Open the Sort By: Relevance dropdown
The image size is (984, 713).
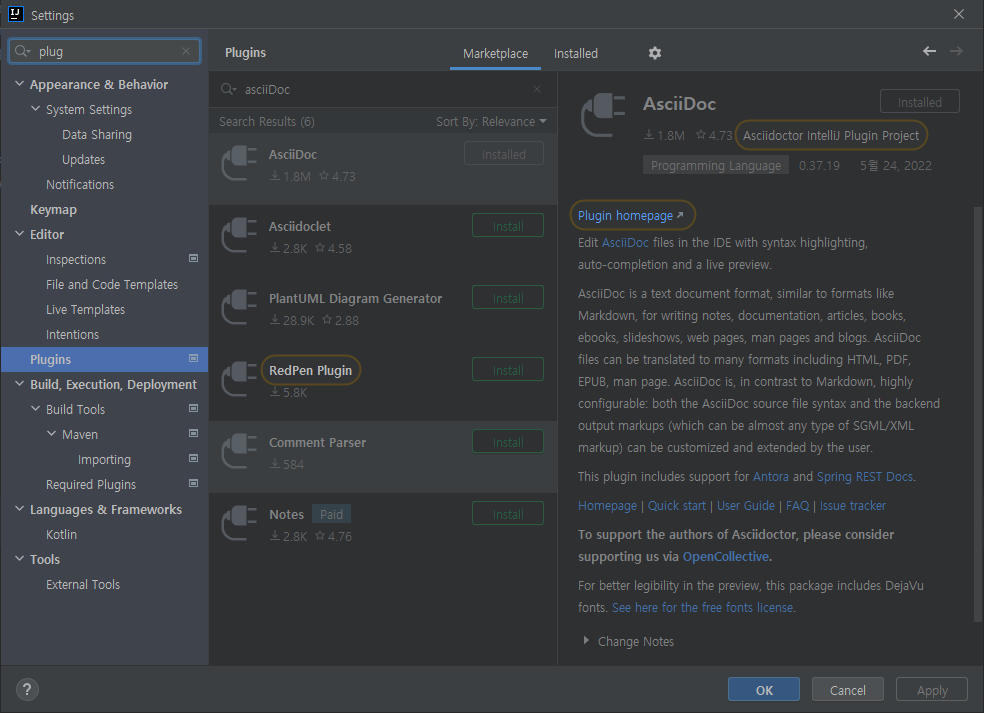[x=491, y=122]
